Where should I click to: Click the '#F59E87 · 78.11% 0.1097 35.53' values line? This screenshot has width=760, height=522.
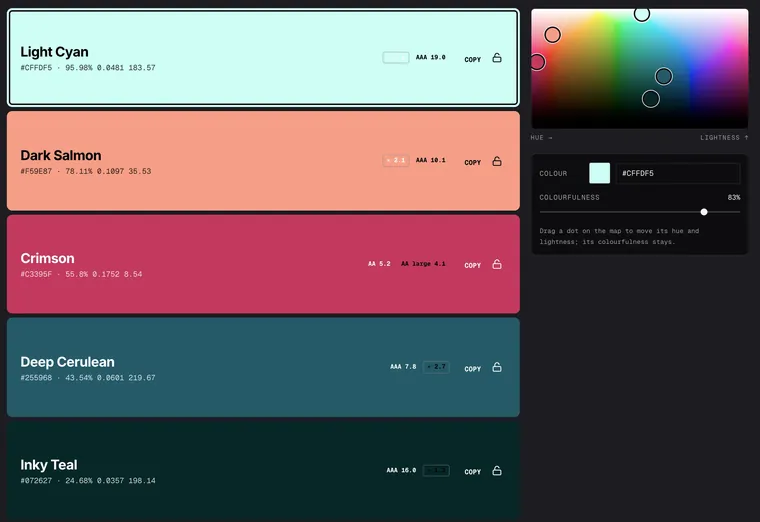coord(86,171)
